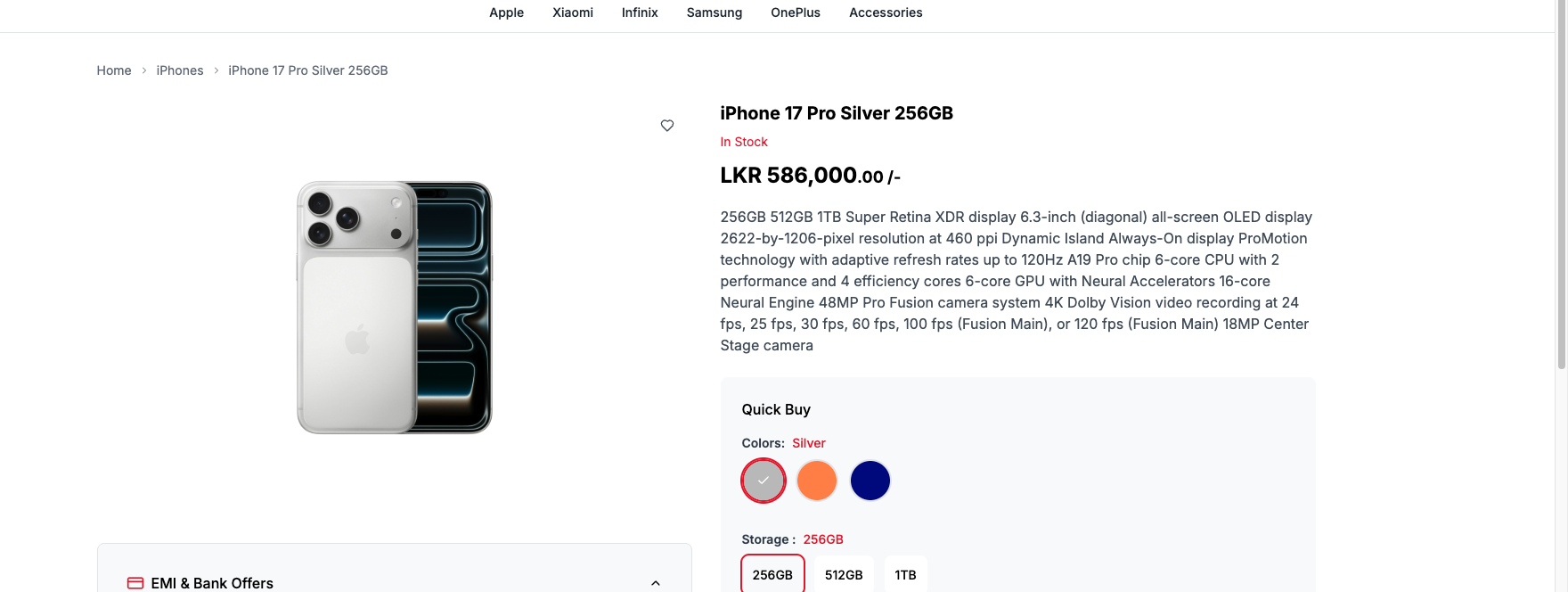This screenshot has height=592, width=1568.
Task: Choose the orange color option
Action: point(817,481)
